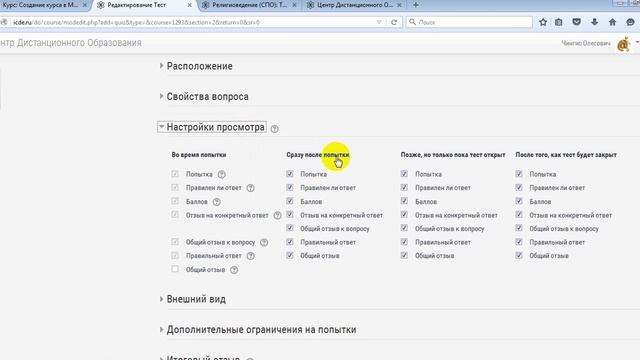640x360 pixels.
Task: Click После того, как тест будет закрыт heading
Action: click(x=566, y=155)
